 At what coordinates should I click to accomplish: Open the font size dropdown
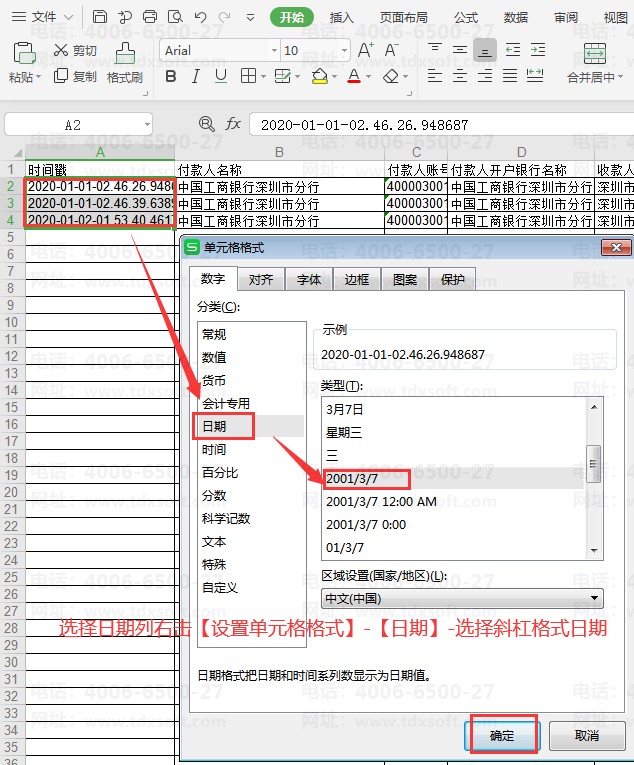coord(343,50)
